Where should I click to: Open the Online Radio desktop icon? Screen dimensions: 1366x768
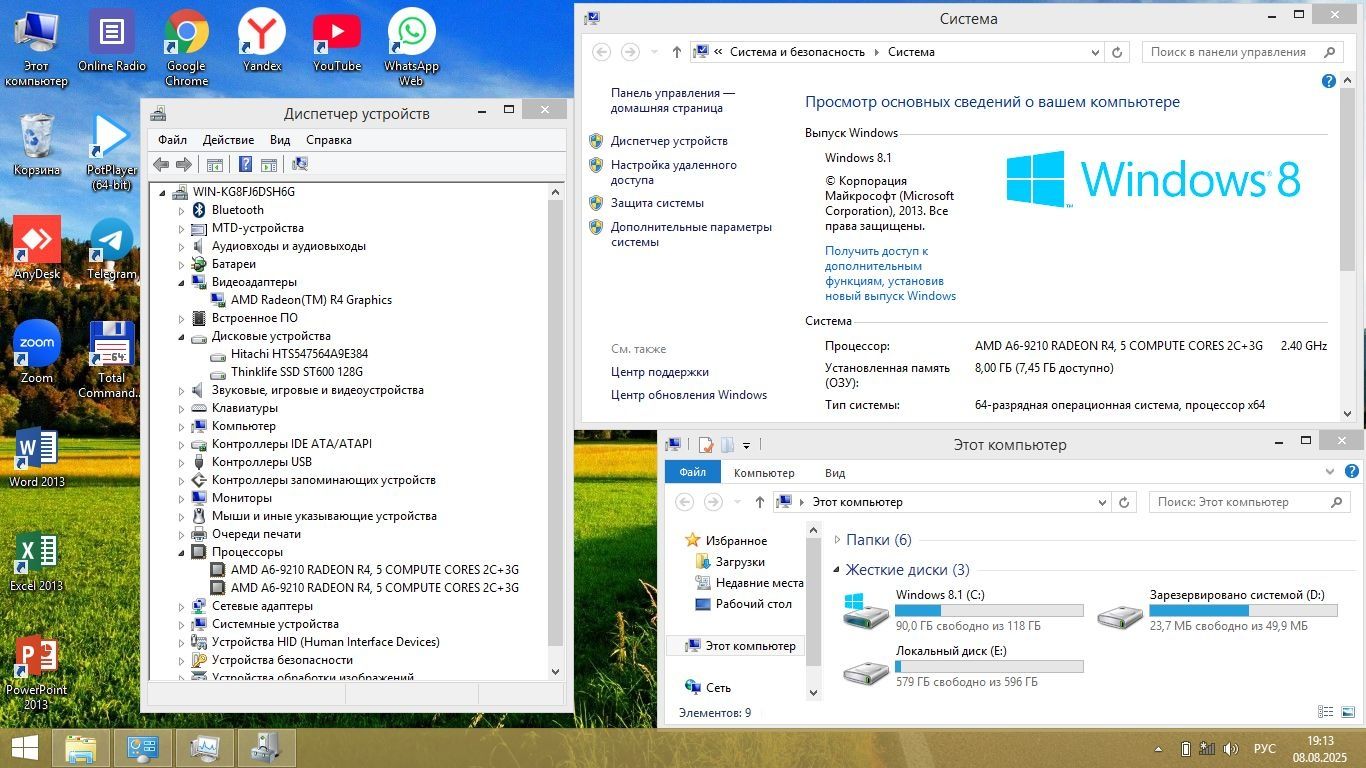[x=111, y=41]
